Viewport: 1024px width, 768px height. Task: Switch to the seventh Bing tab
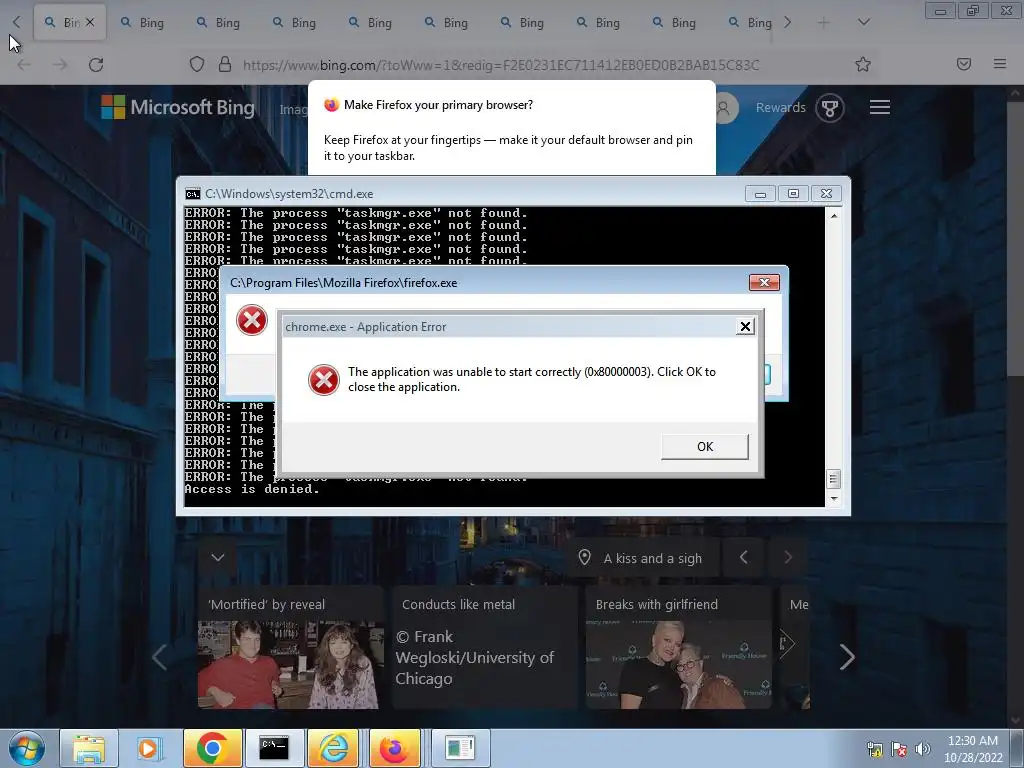click(x=522, y=23)
